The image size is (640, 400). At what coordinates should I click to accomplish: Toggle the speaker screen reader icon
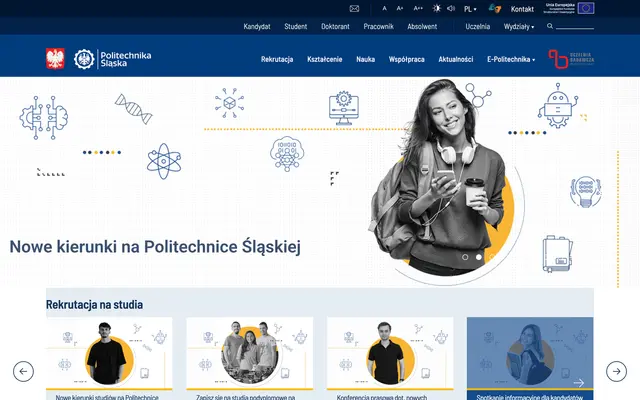(x=451, y=9)
